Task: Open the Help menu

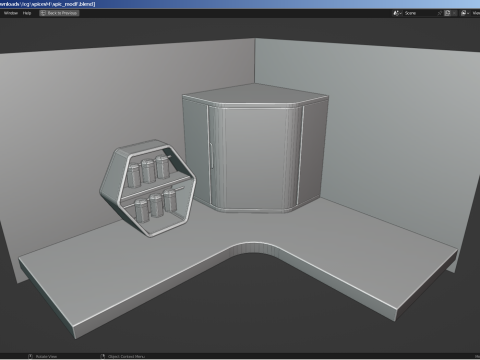Action: [x=27, y=13]
